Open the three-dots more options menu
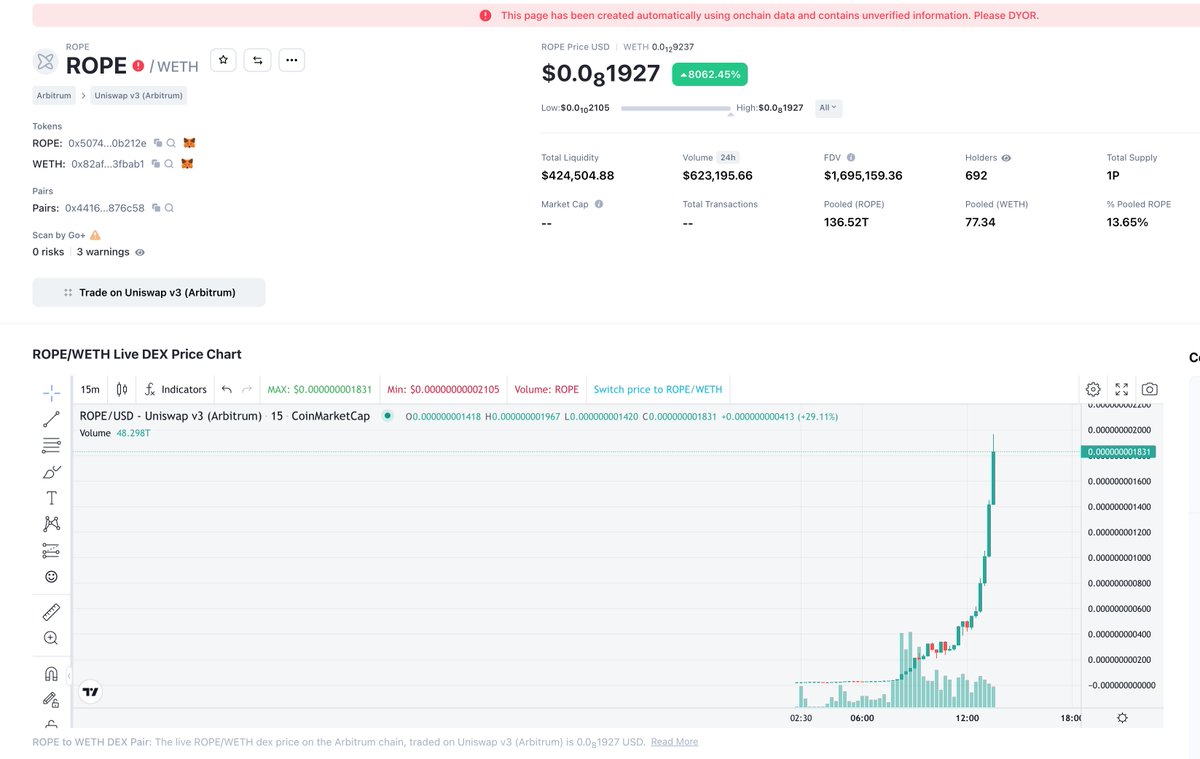The width and height of the screenshot is (1200, 759). [x=291, y=60]
